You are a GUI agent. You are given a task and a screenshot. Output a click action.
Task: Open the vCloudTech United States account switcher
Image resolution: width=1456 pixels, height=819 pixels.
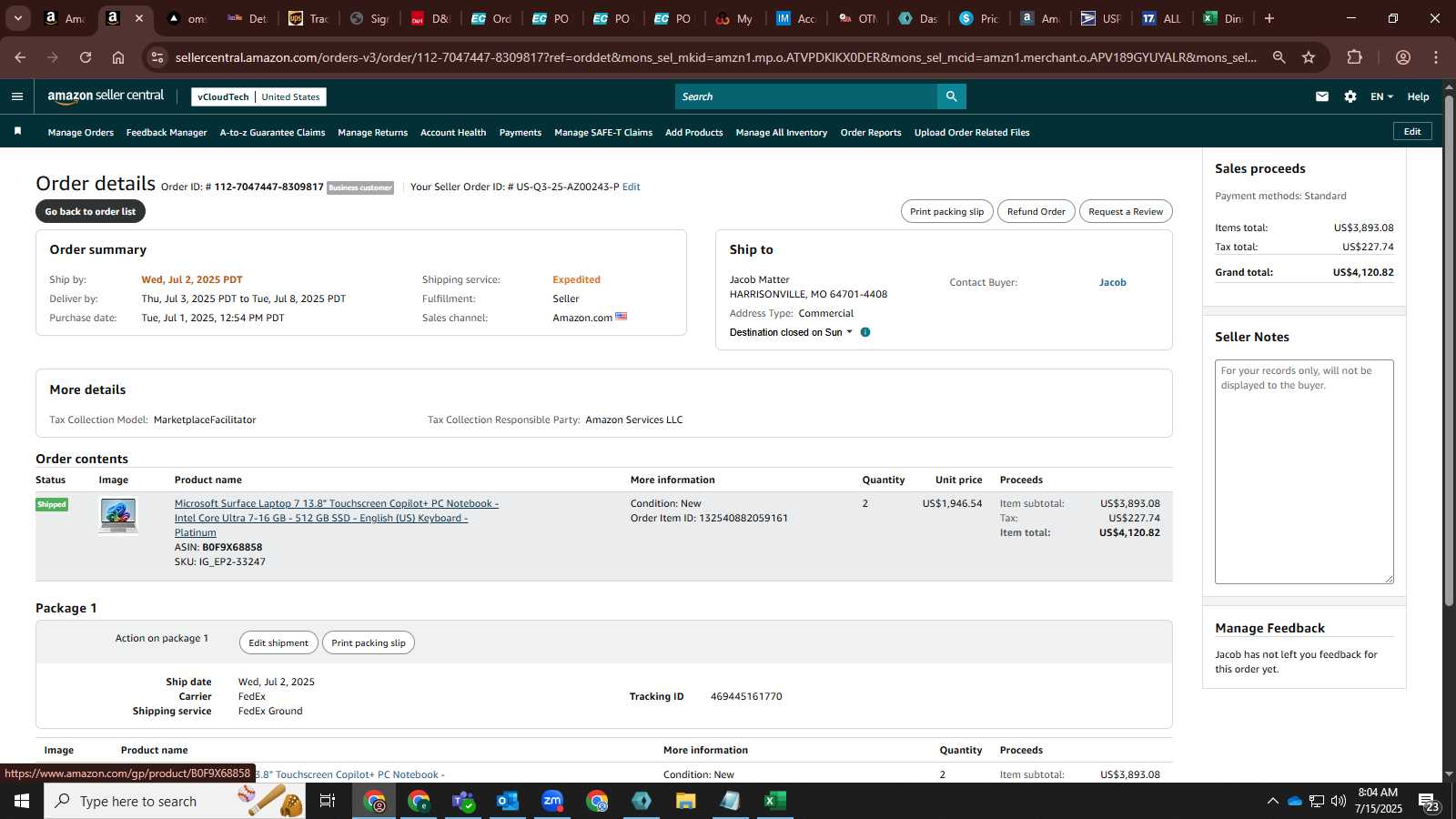tap(258, 96)
